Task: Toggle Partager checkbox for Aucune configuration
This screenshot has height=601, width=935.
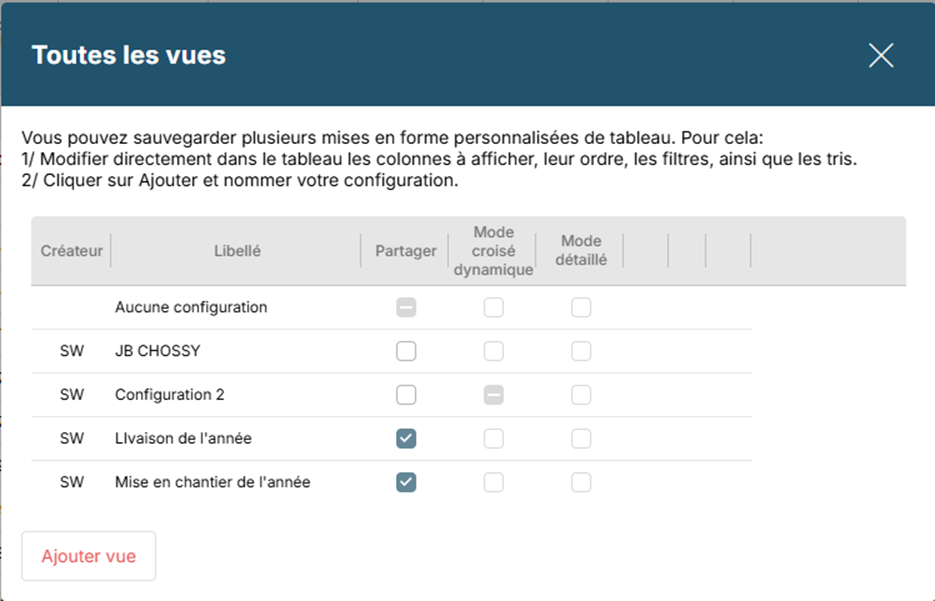Action: point(406,308)
